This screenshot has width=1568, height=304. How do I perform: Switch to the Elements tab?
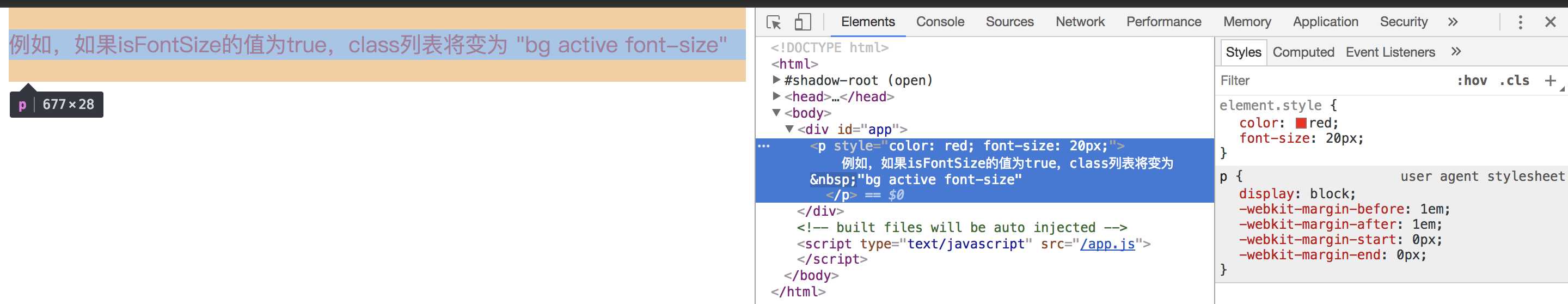tap(867, 22)
